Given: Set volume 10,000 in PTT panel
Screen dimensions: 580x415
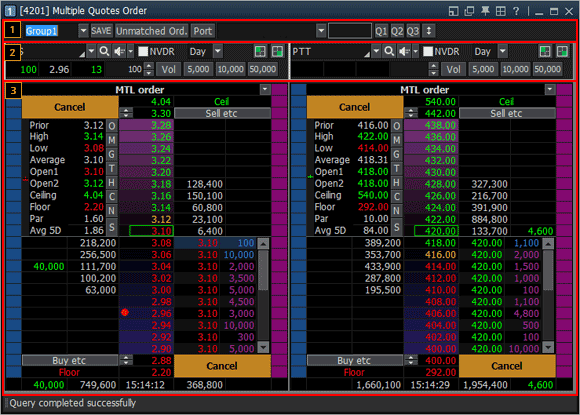Looking at the screenshot, I should point(515,69).
